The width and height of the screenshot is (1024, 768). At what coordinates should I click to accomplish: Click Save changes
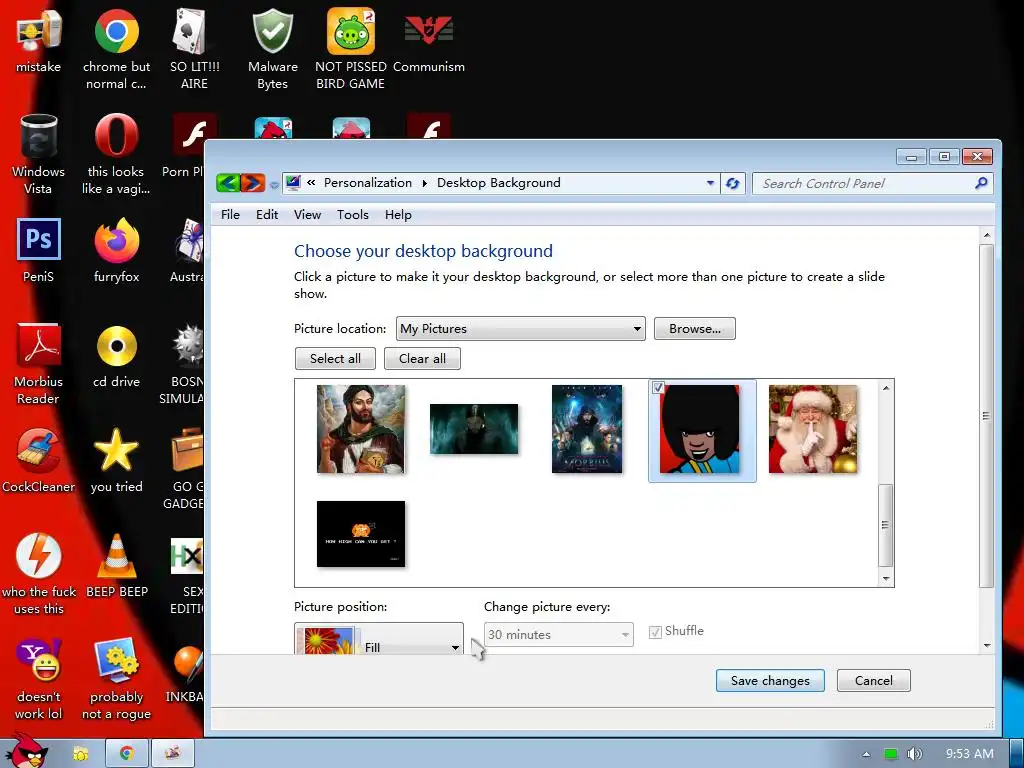coord(770,680)
